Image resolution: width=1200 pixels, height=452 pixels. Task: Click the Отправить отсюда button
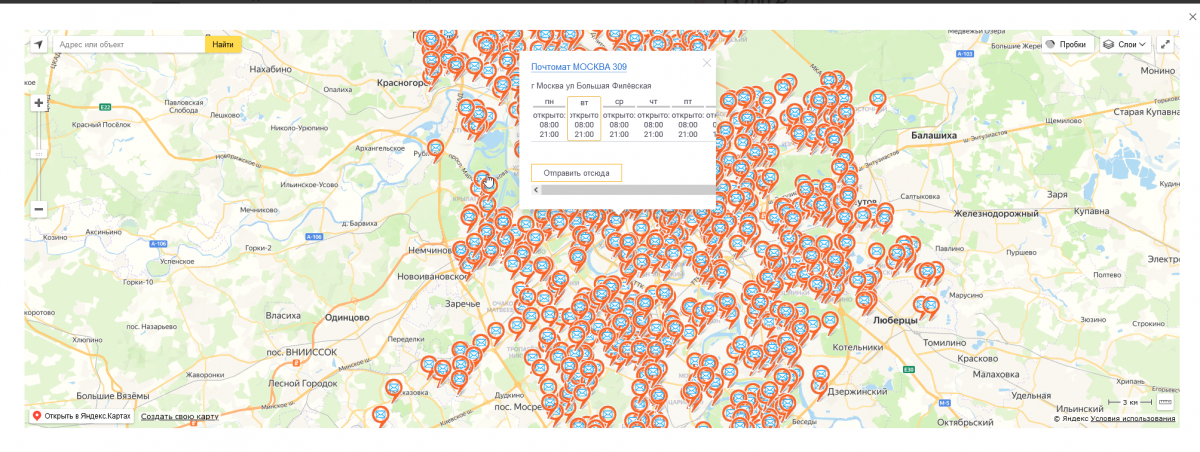576,173
